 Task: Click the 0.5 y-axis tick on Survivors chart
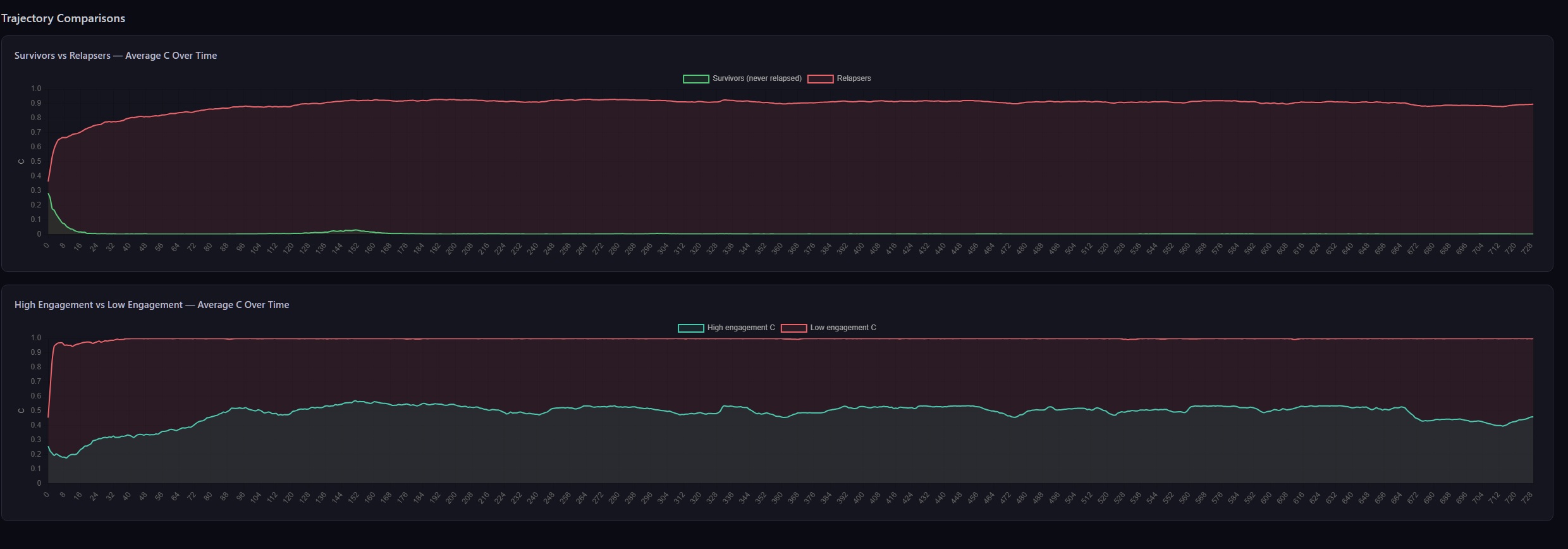click(35, 161)
